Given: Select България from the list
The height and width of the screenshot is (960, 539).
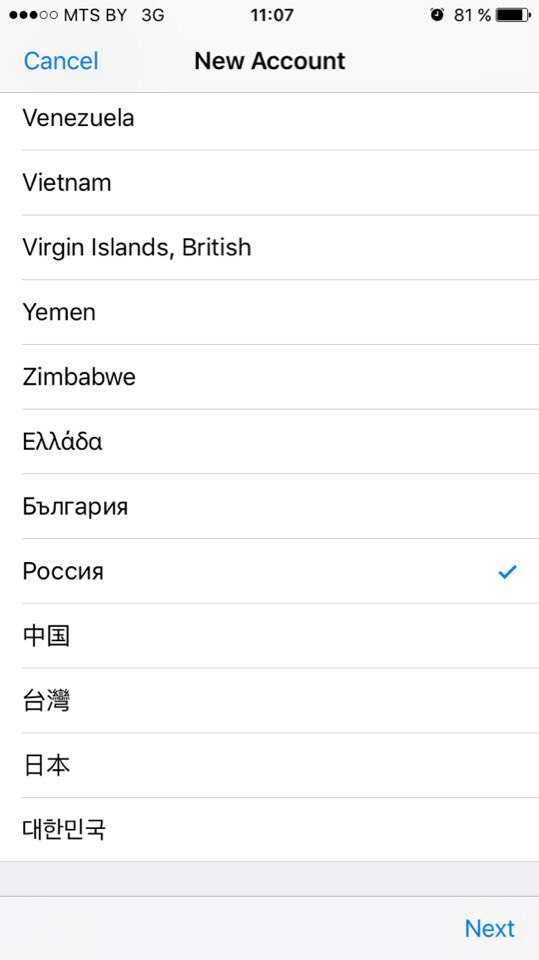Looking at the screenshot, I should click(270, 506).
